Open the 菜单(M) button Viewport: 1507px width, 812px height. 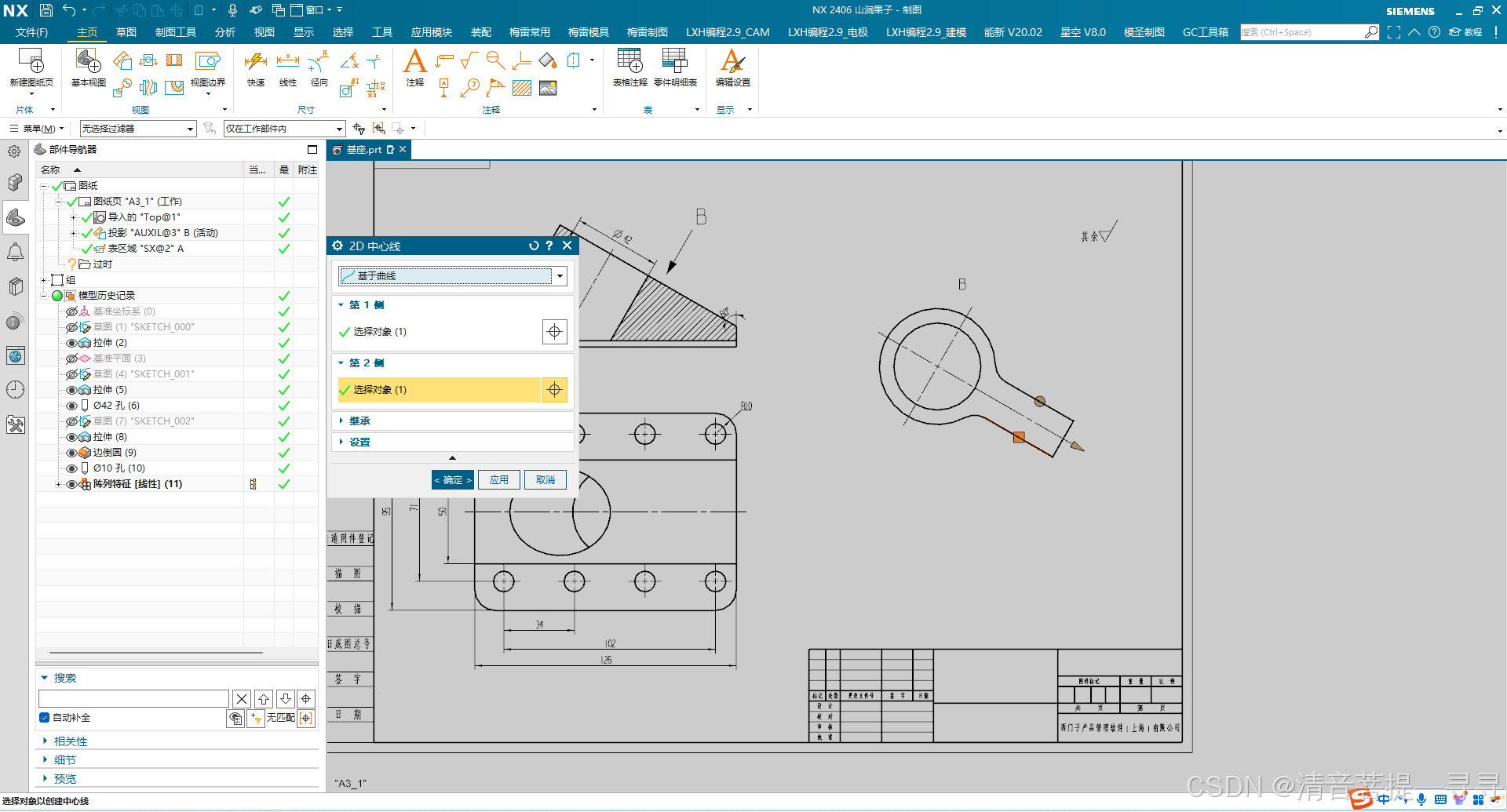[35, 129]
